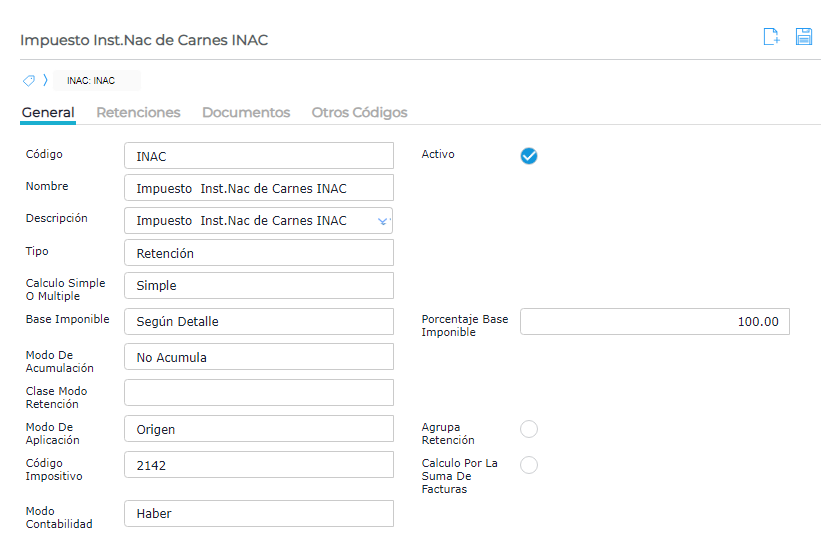
Task: Select the Modo Contabilidad Haber field
Action: point(259,513)
